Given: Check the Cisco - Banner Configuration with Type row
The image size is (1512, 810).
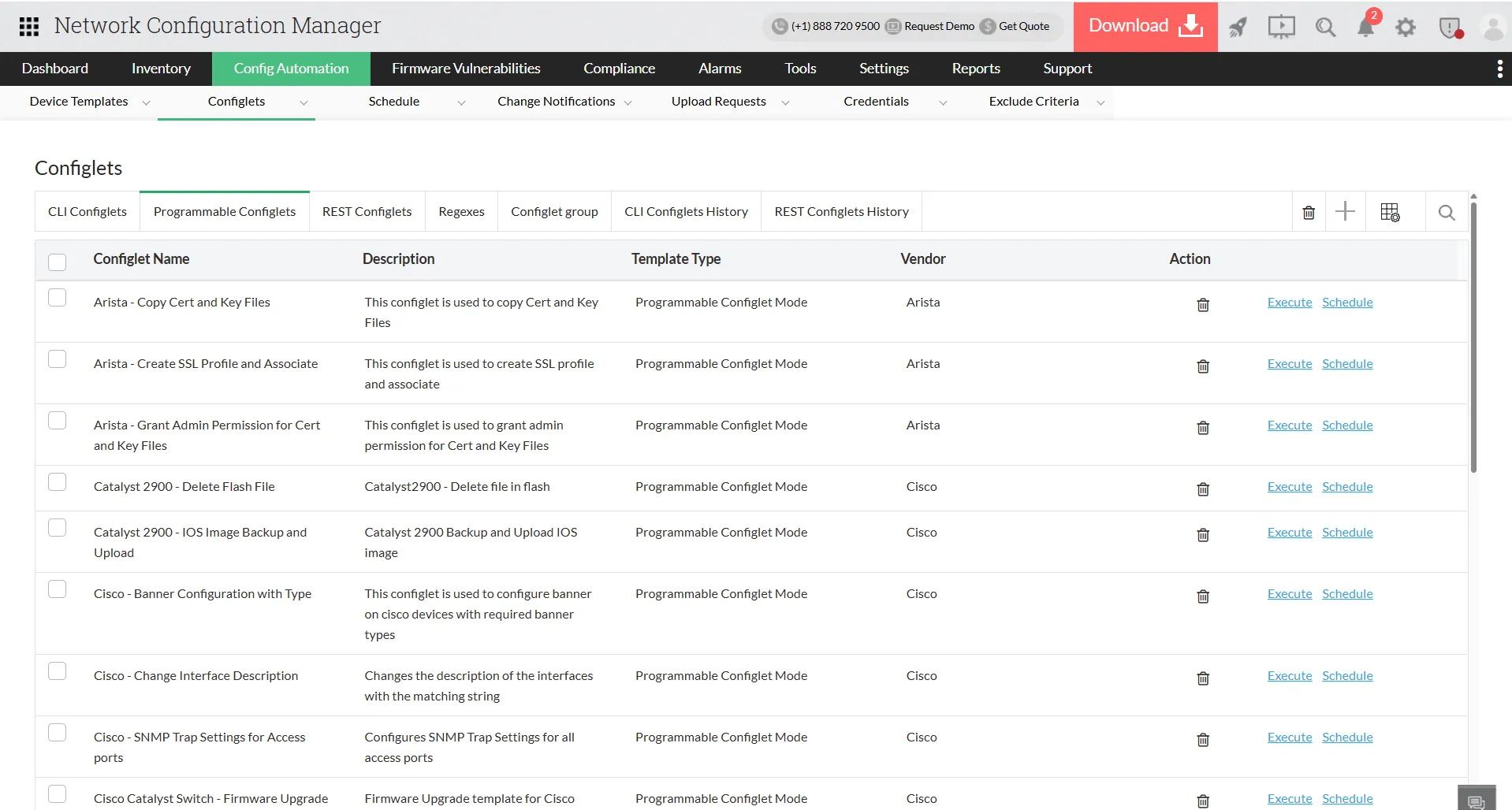Looking at the screenshot, I should point(57,589).
